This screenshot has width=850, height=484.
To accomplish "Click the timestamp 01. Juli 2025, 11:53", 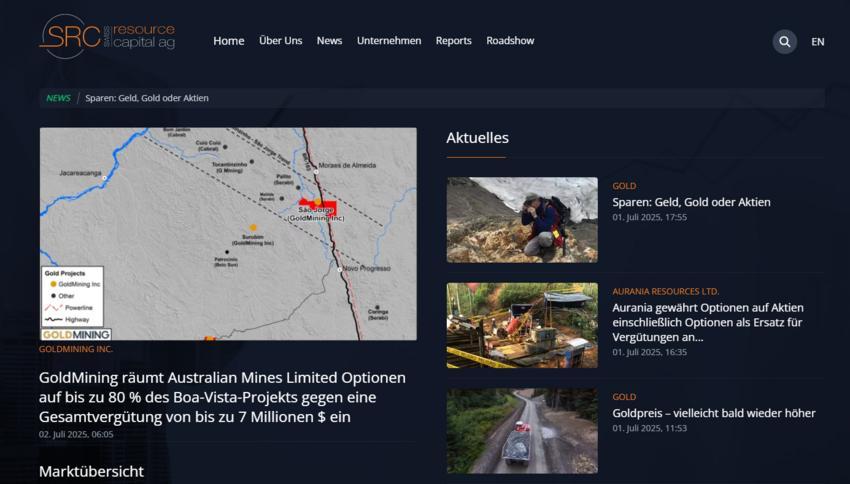I will point(649,428).
